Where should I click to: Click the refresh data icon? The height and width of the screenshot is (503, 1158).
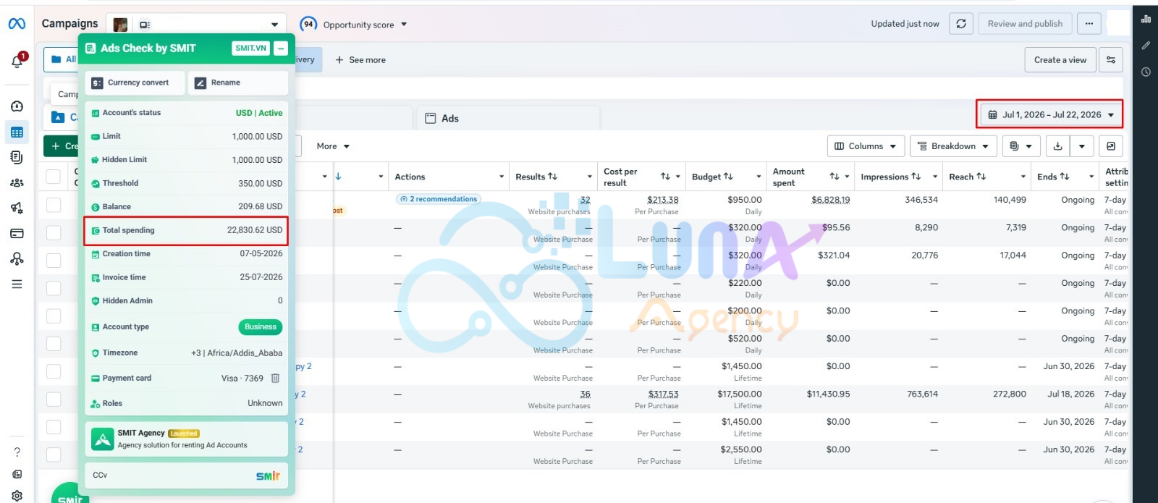click(x=960, y=24)
